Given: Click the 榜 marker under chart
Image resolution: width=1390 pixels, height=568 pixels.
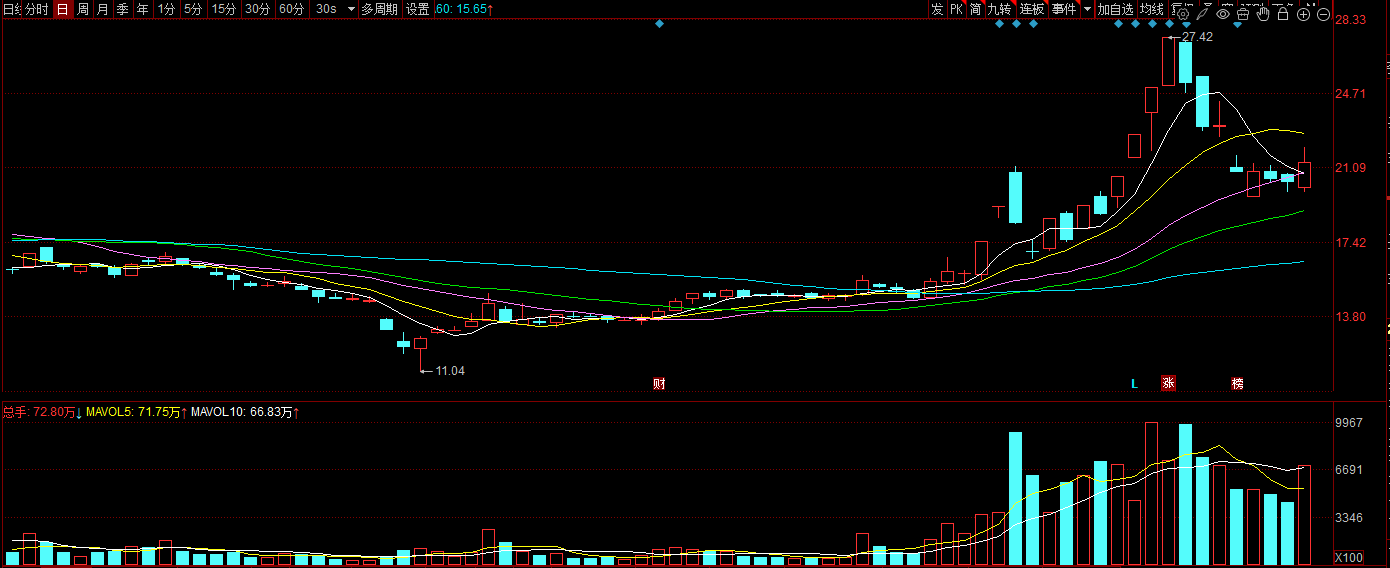Looking at the screenshot, I should pos(1238,384).
